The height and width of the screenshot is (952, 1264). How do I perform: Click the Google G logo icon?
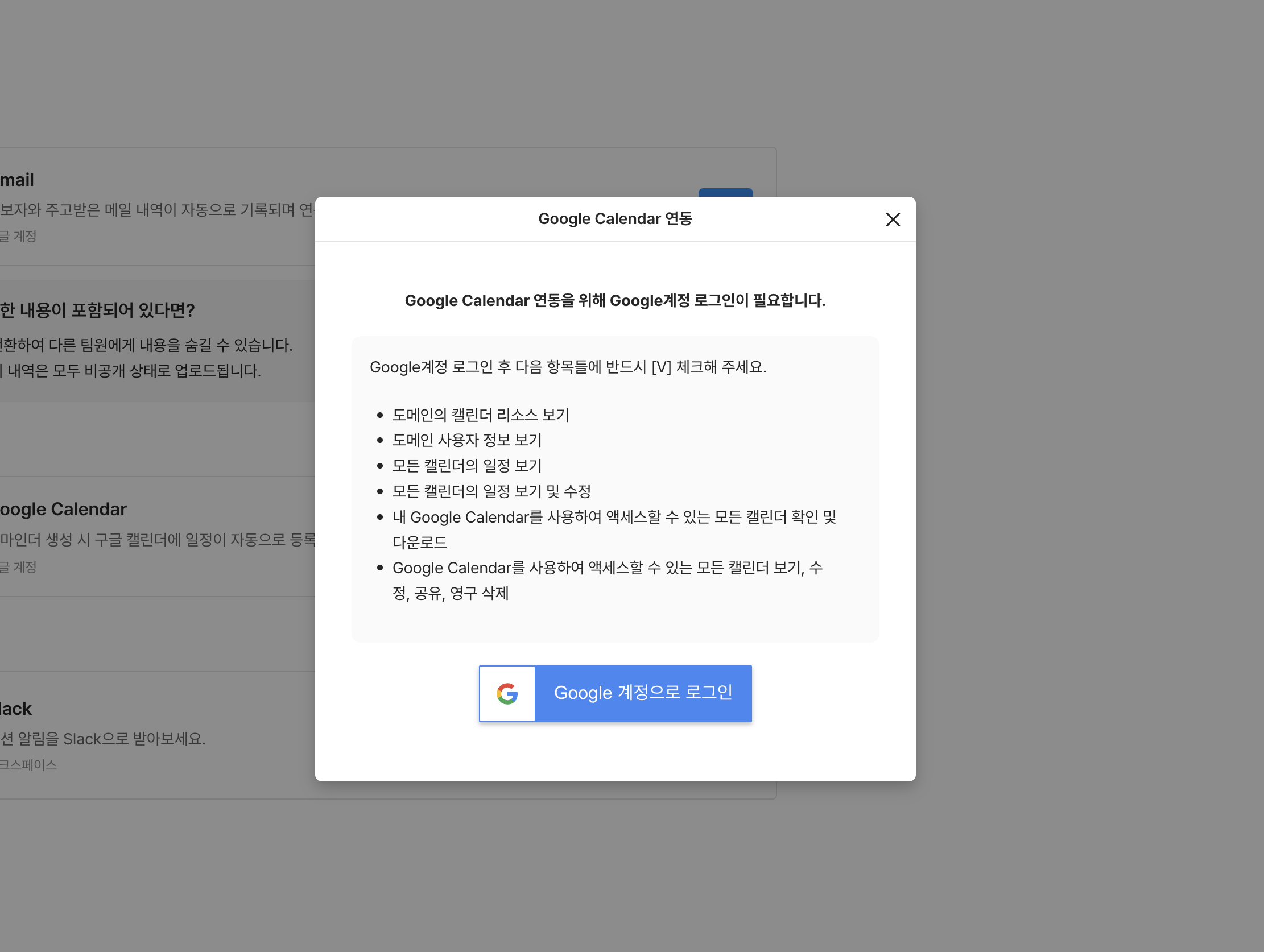(507, 693)
